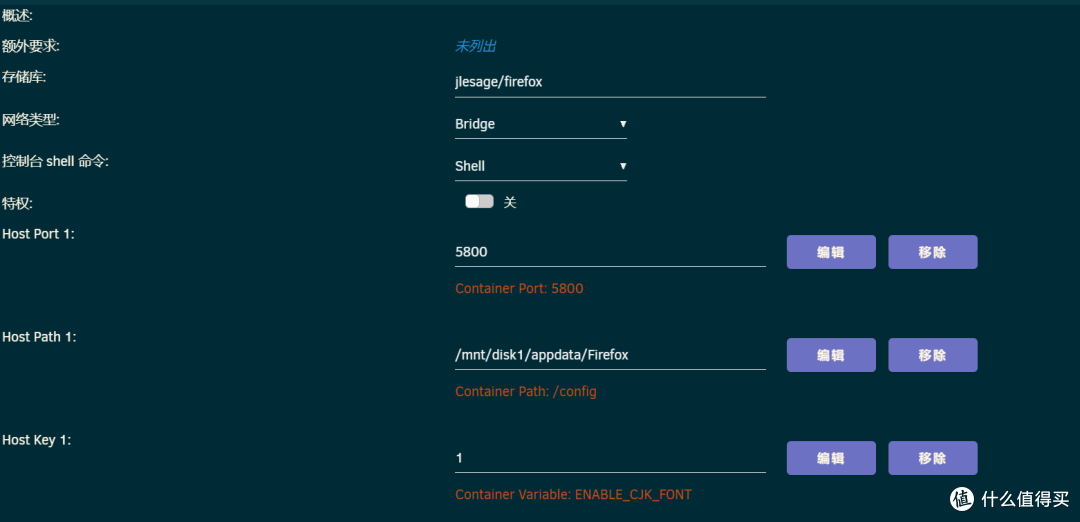Expand the 控制台 shell 命令 dropdown
The height and width of the screenshot is (522, 1080).
(x=540, y=166)
